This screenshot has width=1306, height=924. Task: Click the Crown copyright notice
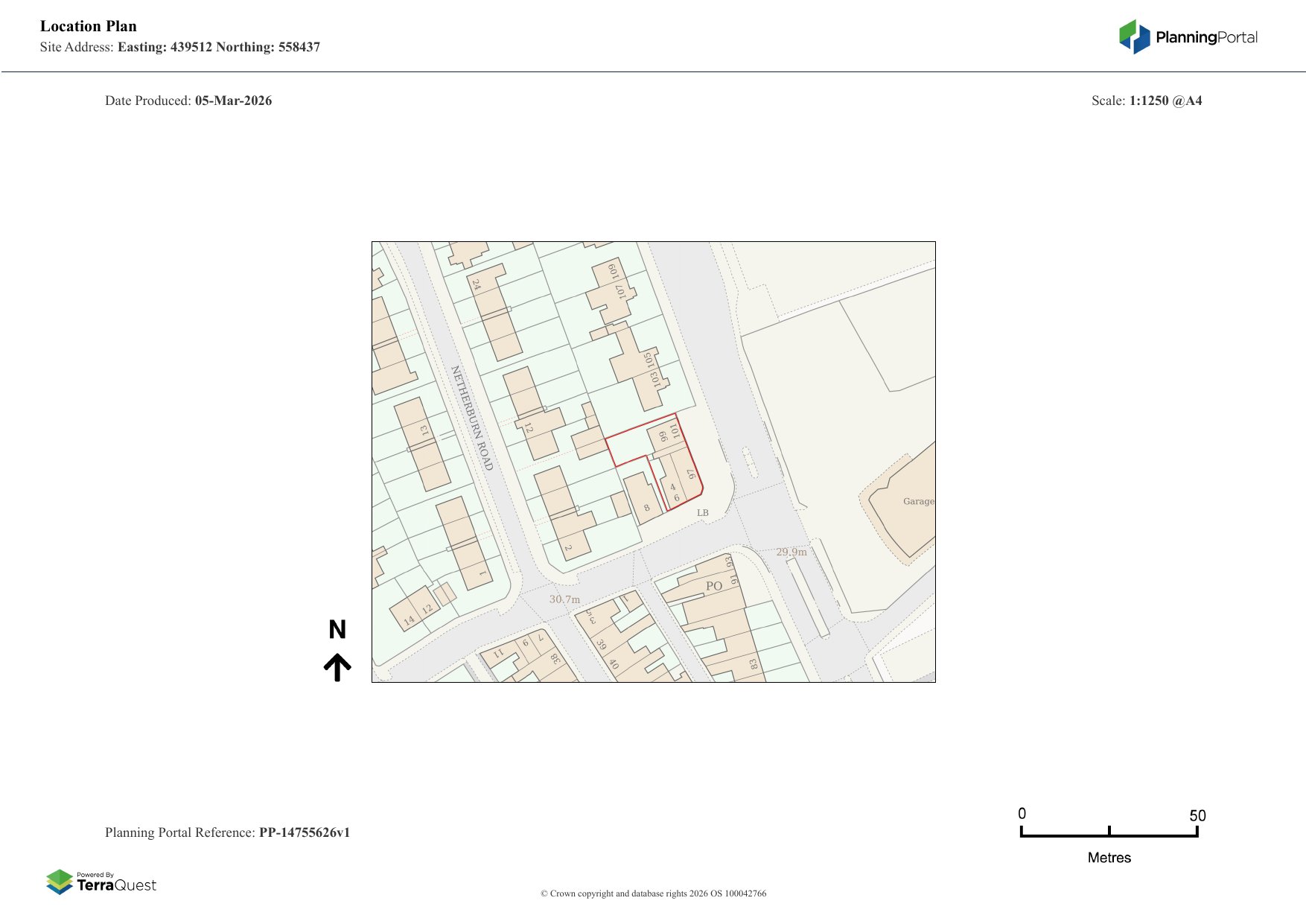pyautogui.click(x=653, y=893)
